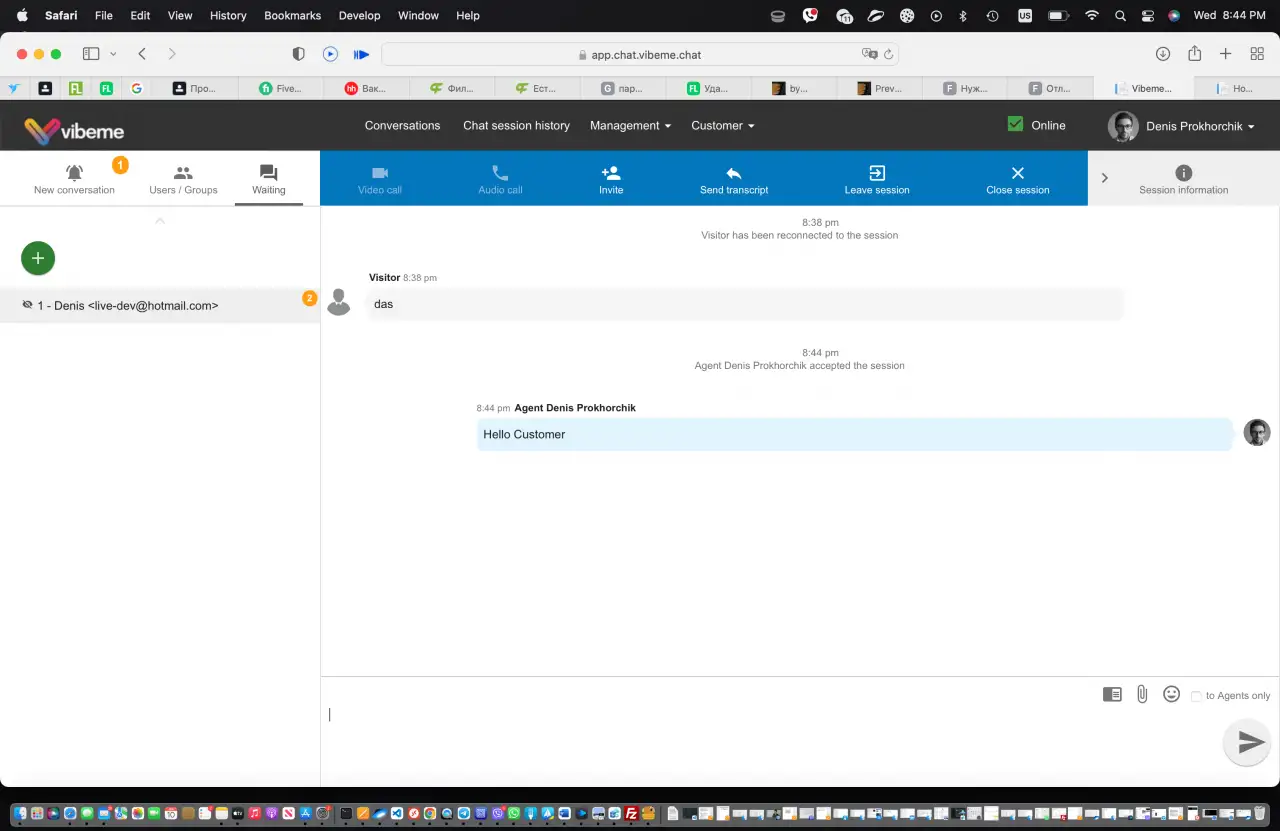1280x831 pixels.
Task: Switch to the Users / Groups tab
Action: coord(183,179)
